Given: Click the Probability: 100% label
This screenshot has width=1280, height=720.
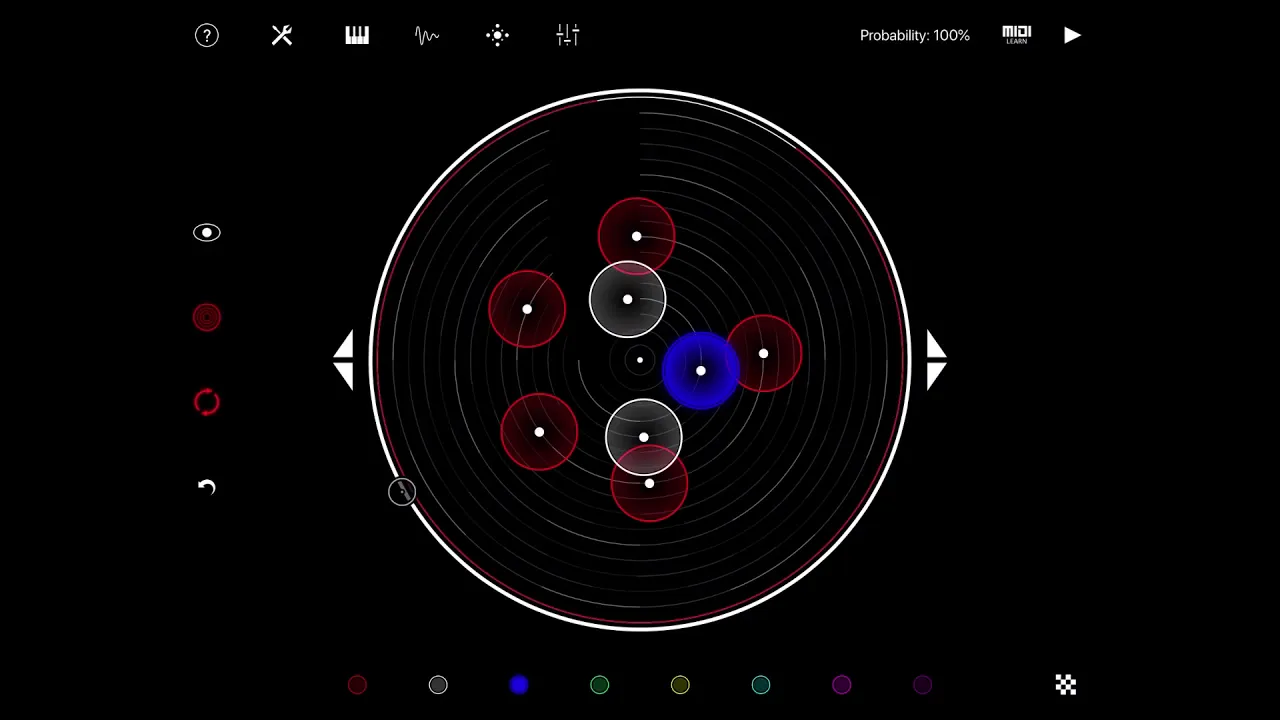Looking at the screenshot, I should click(x=915, y=35).
